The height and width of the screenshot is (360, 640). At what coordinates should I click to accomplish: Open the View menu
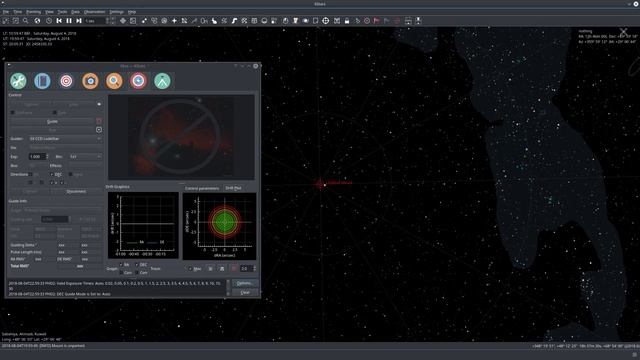[x=49, y=12]
